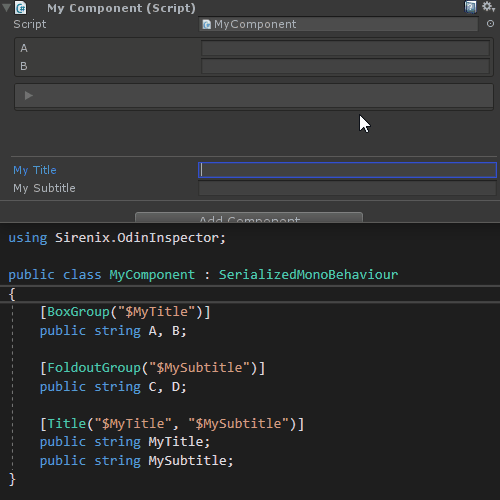This screenshot has width=500, height=500.
Task: Open the component help book icon
Action: [470, 7]
